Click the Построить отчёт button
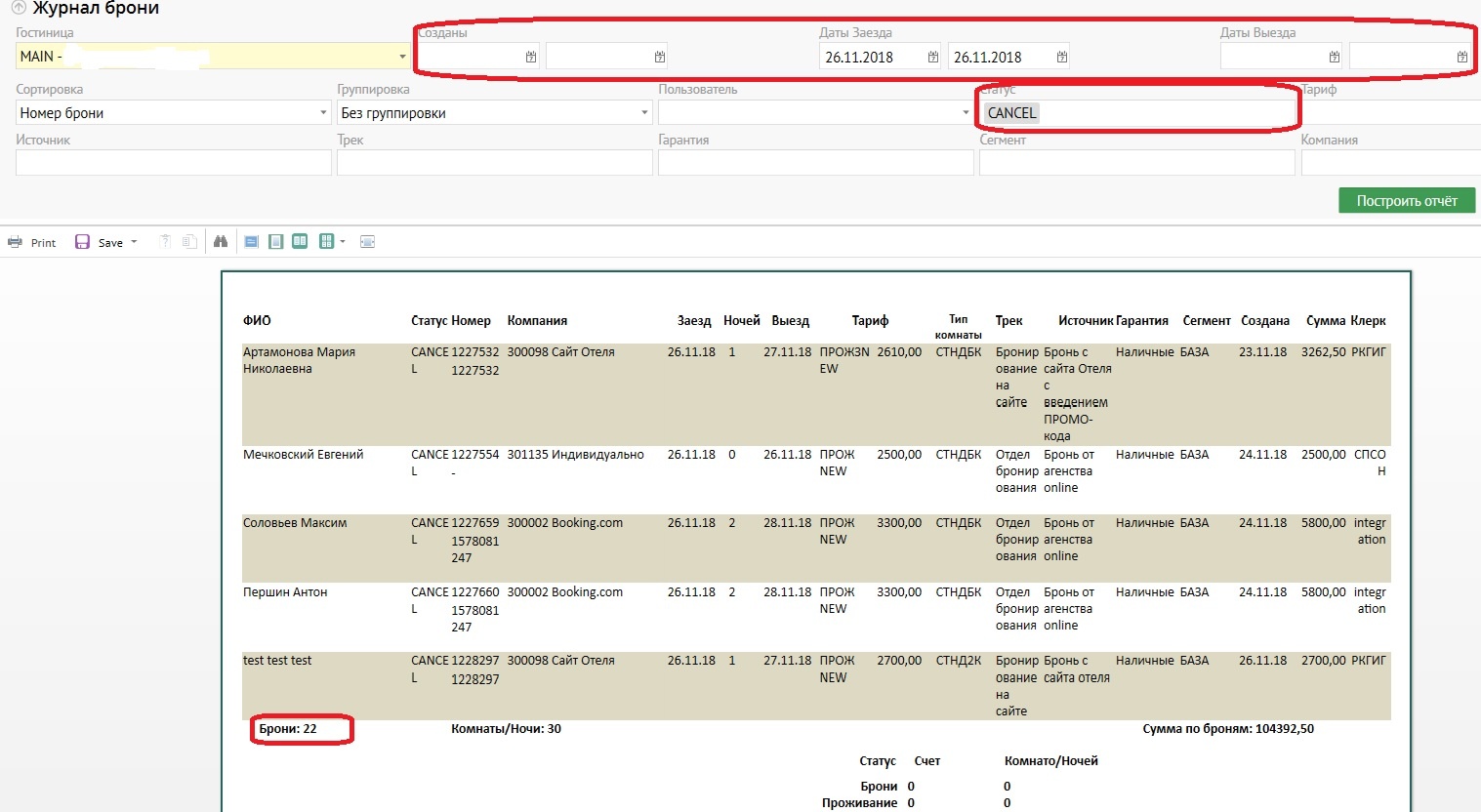The width and height of the screenshot is (1481, 812). 1406,201
